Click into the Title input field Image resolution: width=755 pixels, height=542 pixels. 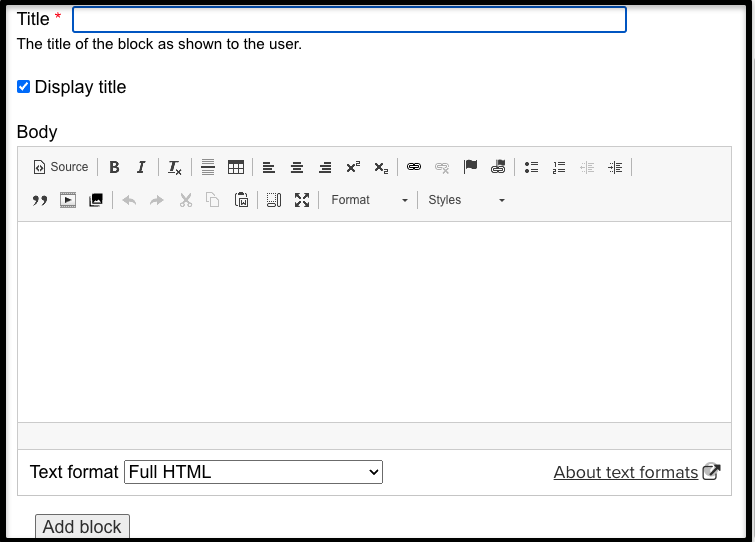click(349, 19)
